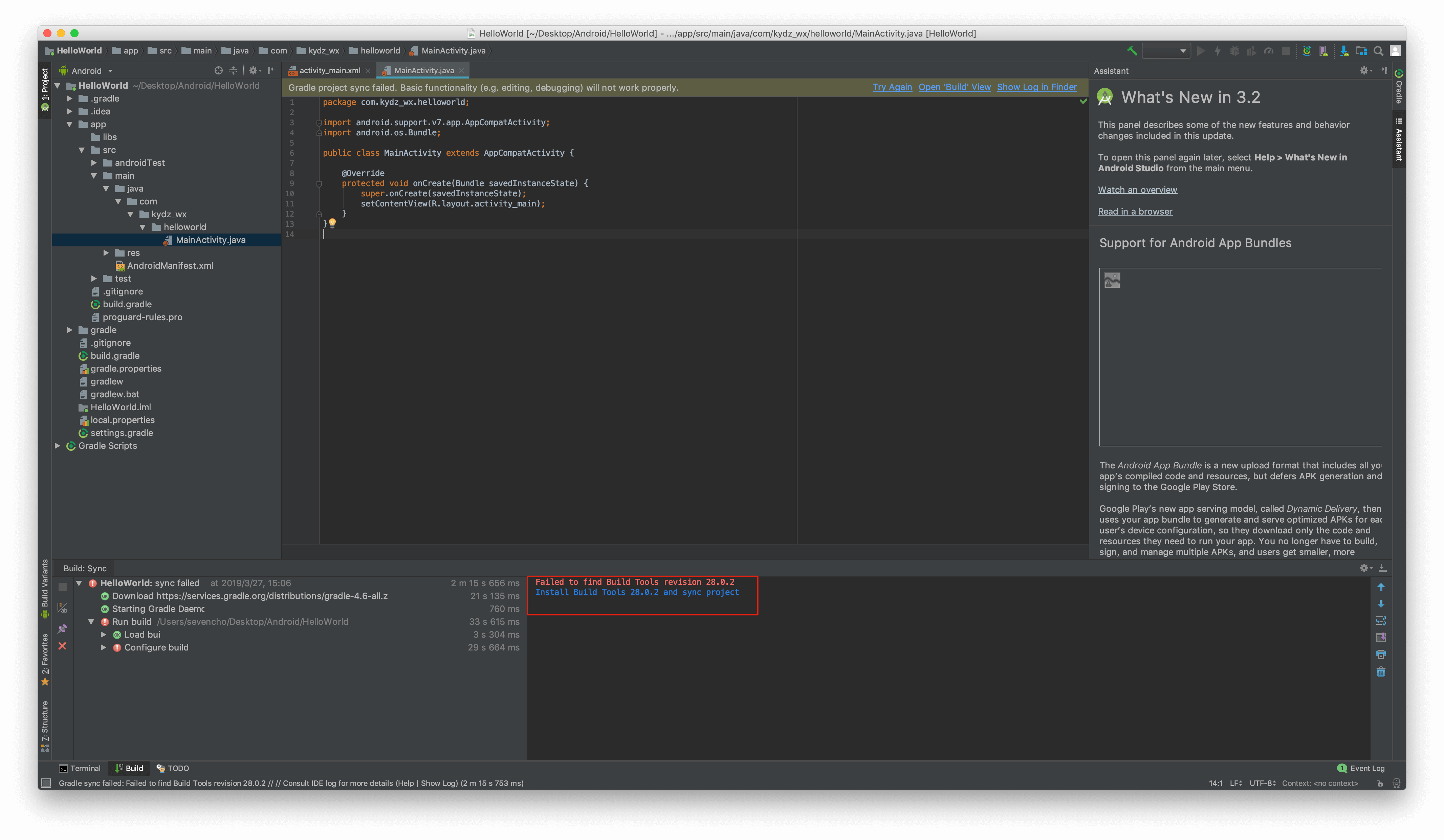
Task: Click Try Again link
Action: (892, 87)
